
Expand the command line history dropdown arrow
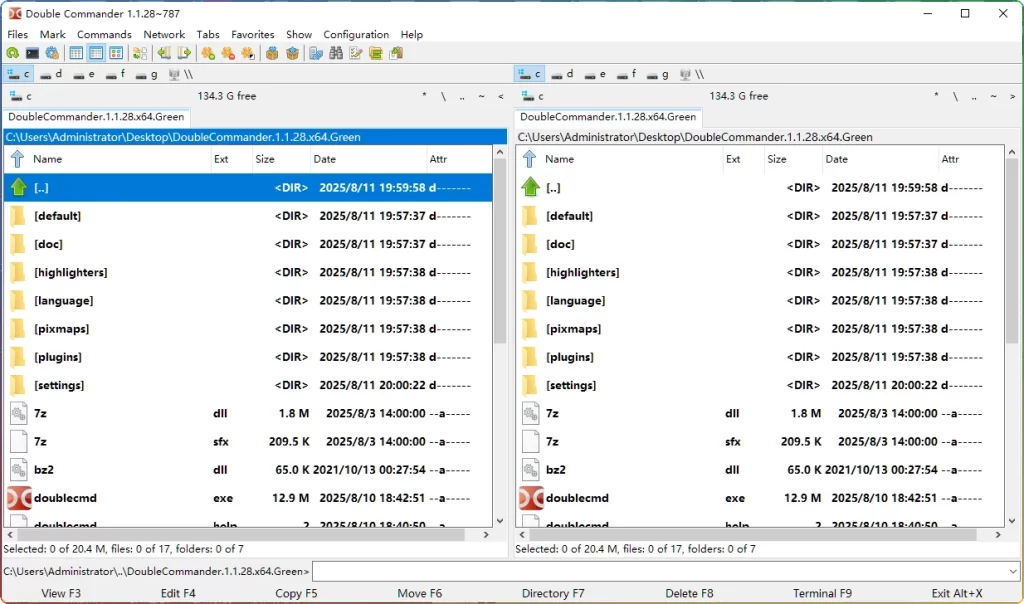point(1012,571)
